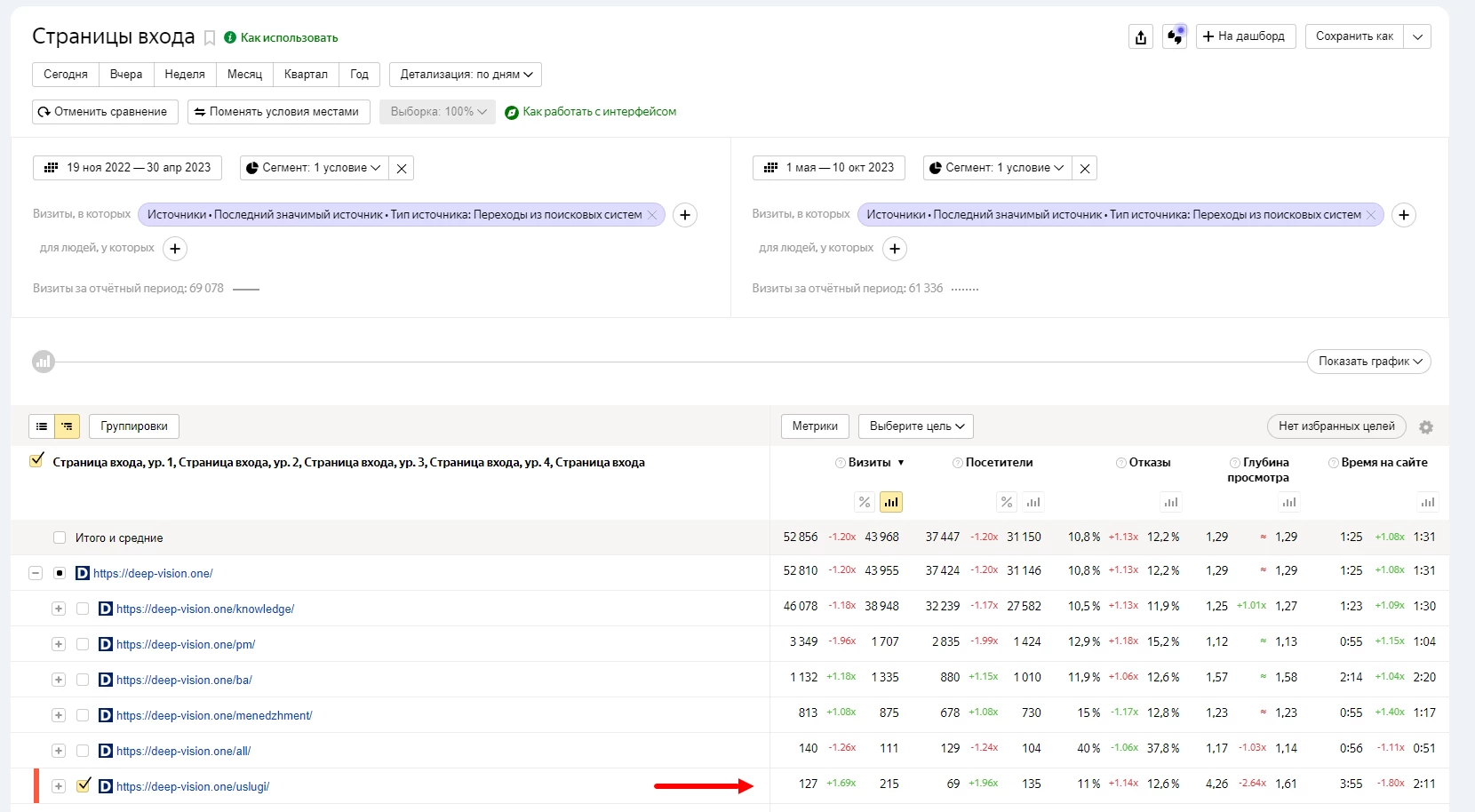The width and height of the screenshot is (1475, 812).
Task: Click the export report icon
Action: pyautogui.click(x=1141, y=36)
